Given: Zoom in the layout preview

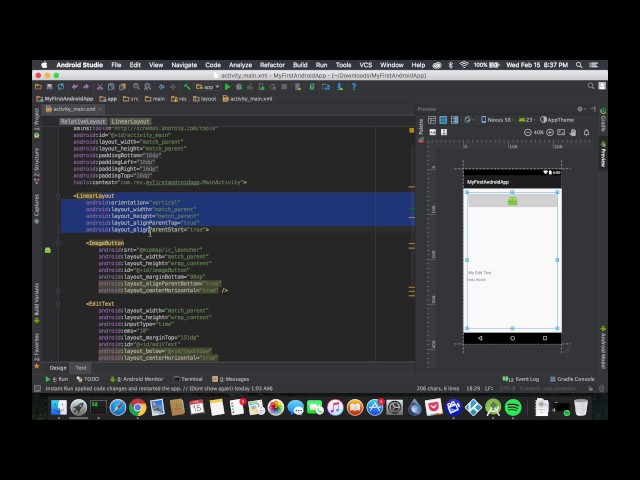Looking at the screenshot, I should (x=550, y=132).
